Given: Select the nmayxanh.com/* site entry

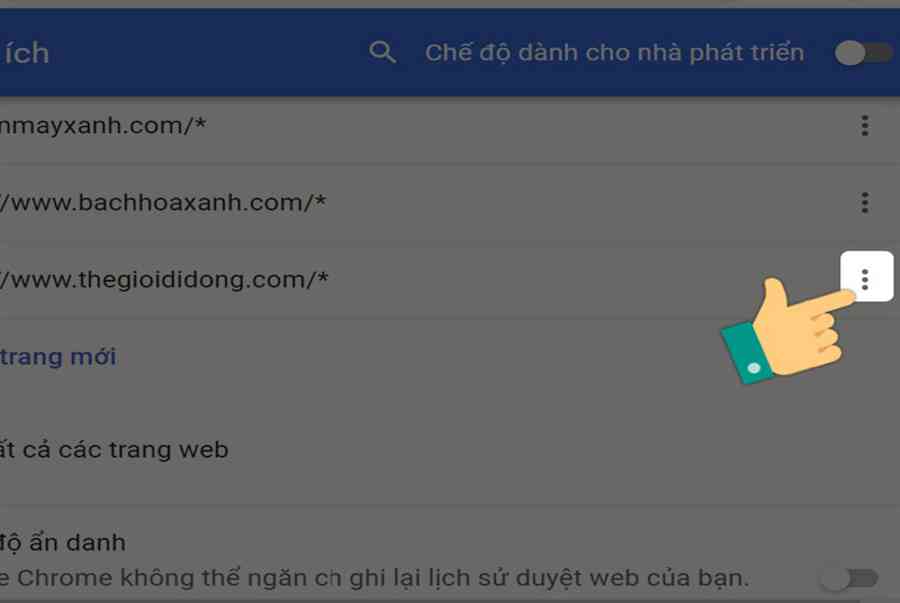Looking at the screenshot, I should point(103,125).
